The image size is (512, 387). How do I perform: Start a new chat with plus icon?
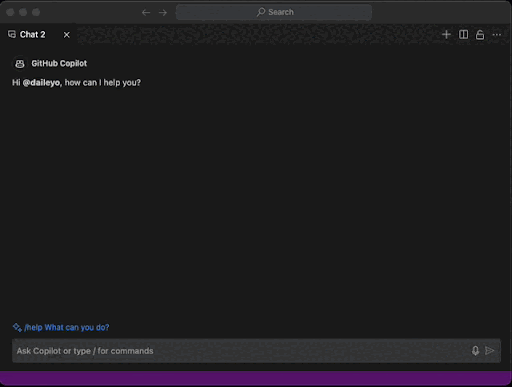pos(446,34)
